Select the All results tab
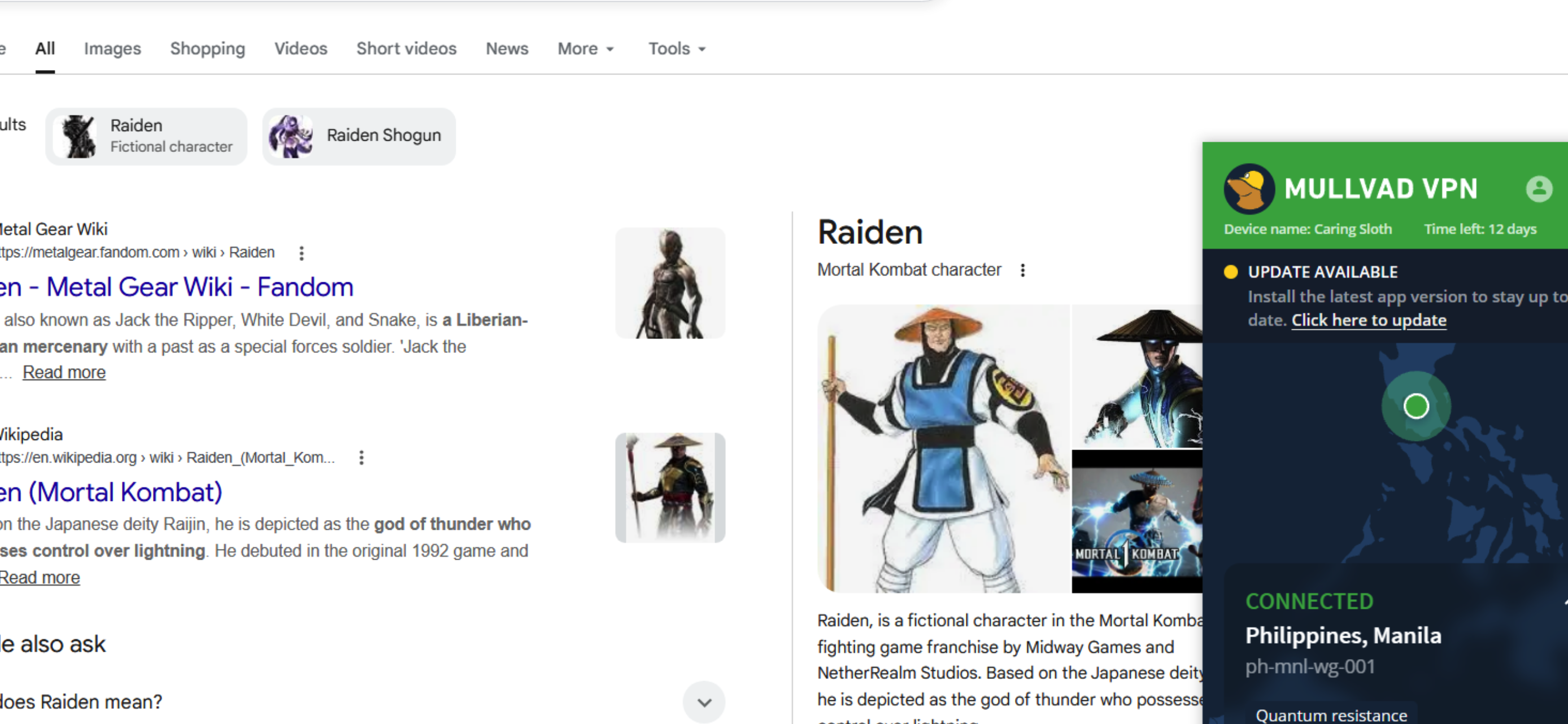This screenshot has width=1568, height=724. pos(45,49)
